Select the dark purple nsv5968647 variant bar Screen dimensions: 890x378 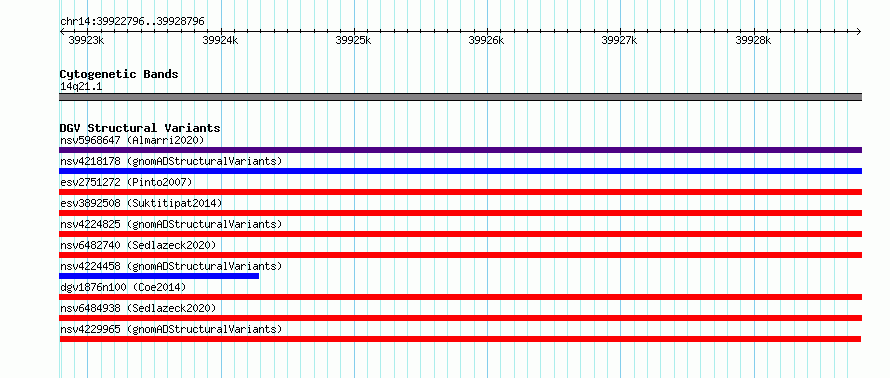tap(460, 150)
